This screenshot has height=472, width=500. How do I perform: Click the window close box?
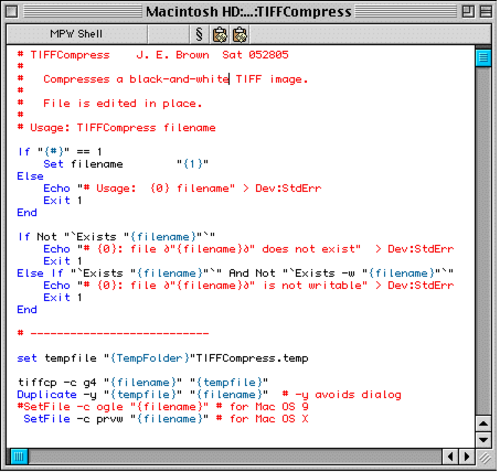[x=12, y=12]
